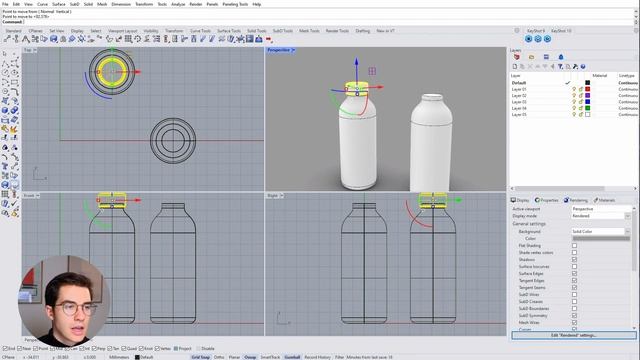Uncheck the Mesh Wires checkbox
The width and height of the screenshot is (640, 360).
click(574, 322)
